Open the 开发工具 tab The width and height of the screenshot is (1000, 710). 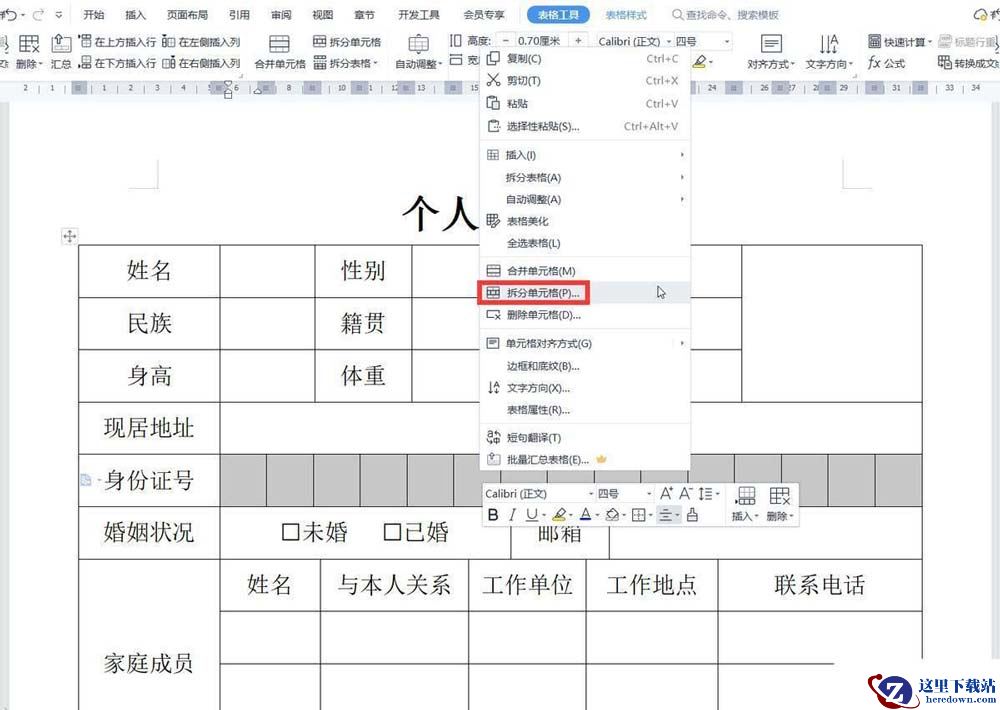click(419, 15)
